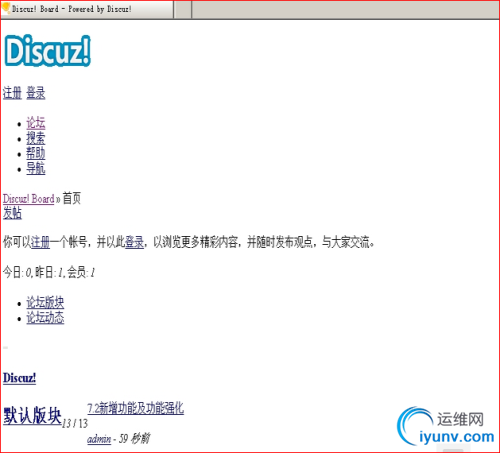Screen dimensions: 500x453
Task: Click the 59 秒前 timestamp
Action: tap(134, 438)
